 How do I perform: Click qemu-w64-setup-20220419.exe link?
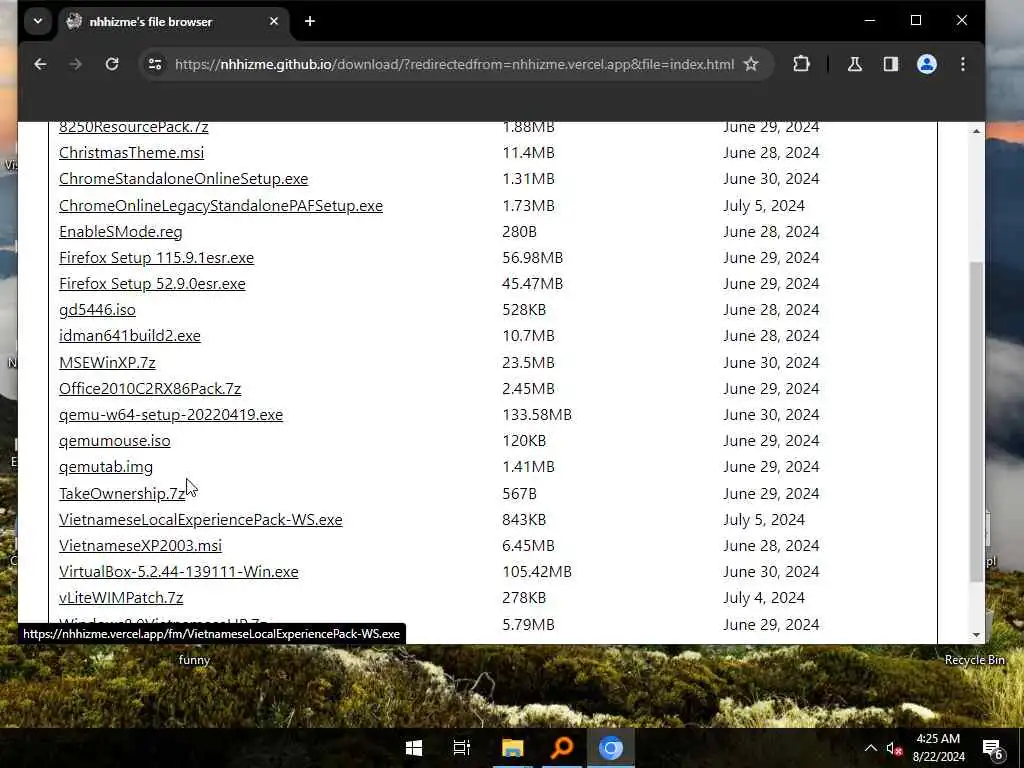pyautogui.click(x=171, y=415)
